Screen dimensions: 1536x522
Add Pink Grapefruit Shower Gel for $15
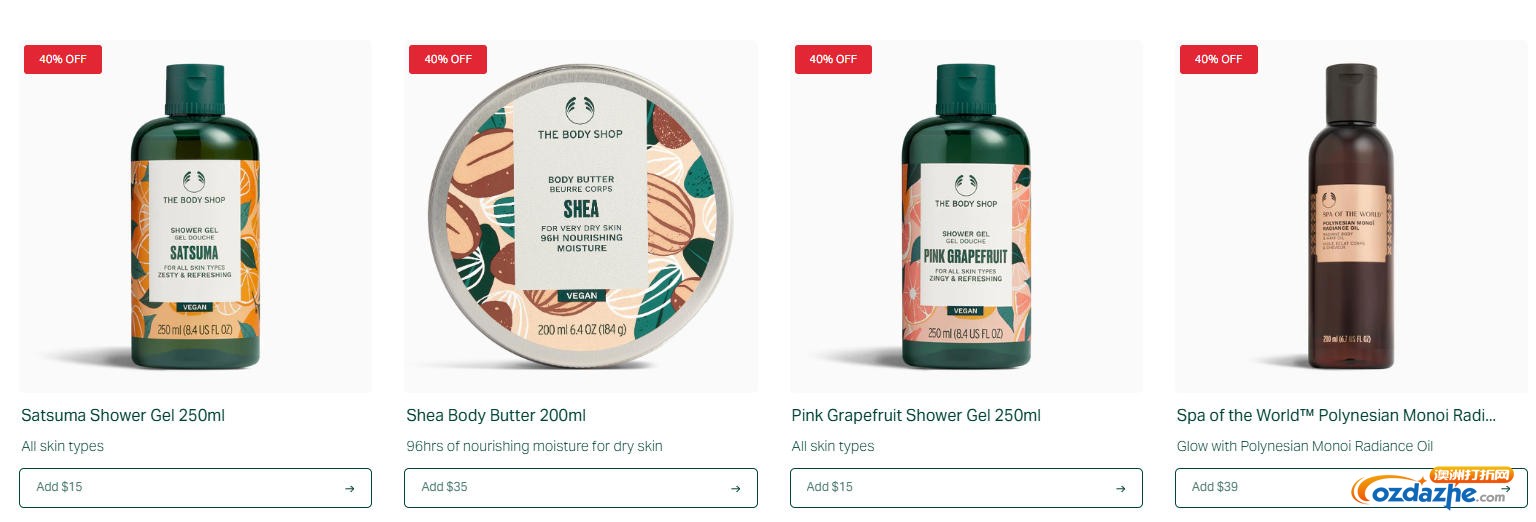click(966, 488)
